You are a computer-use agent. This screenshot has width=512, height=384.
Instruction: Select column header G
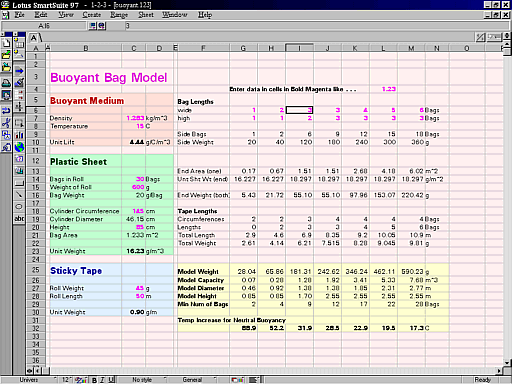(243, 48)
